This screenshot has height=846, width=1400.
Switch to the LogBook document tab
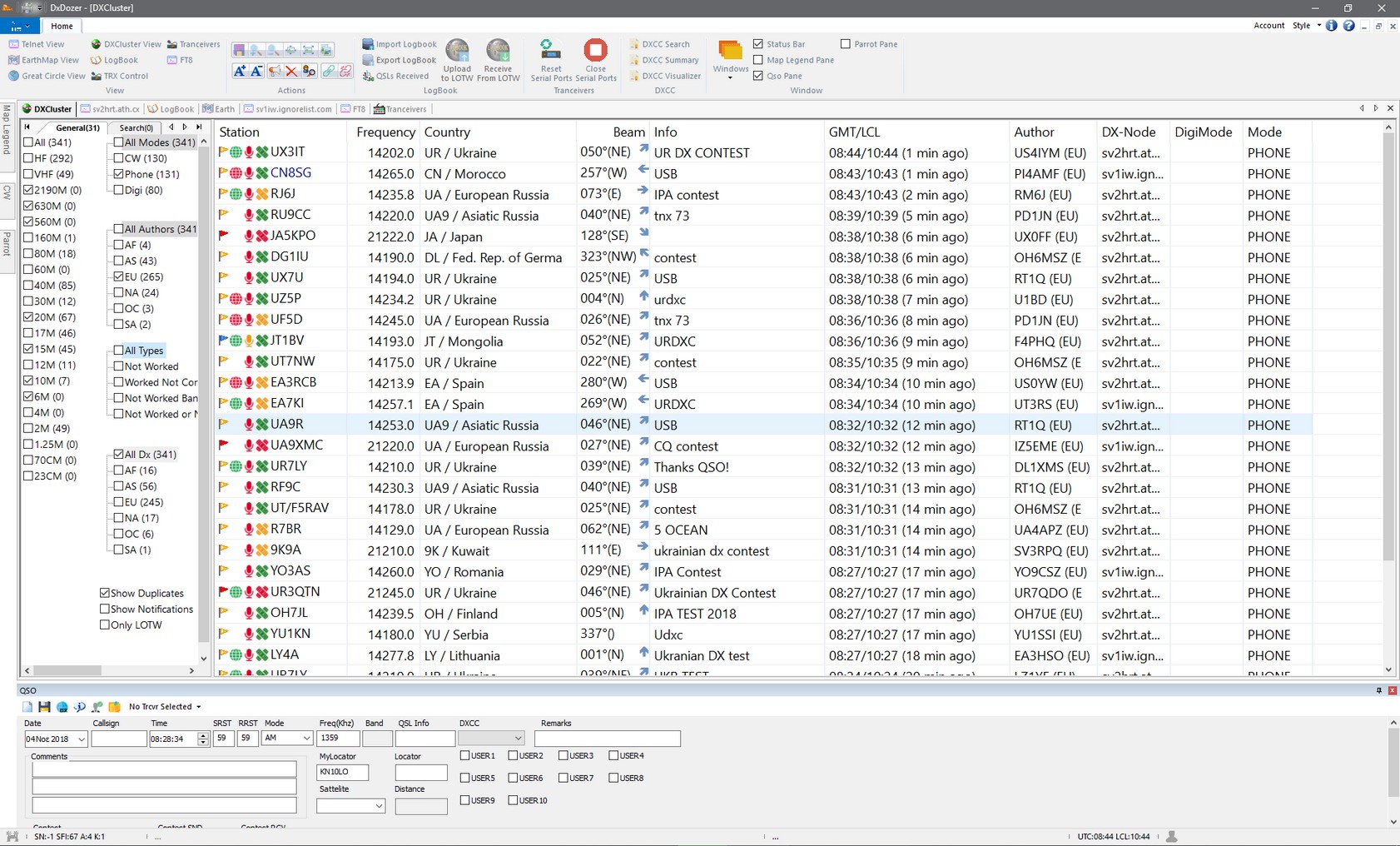pos(171,109)
